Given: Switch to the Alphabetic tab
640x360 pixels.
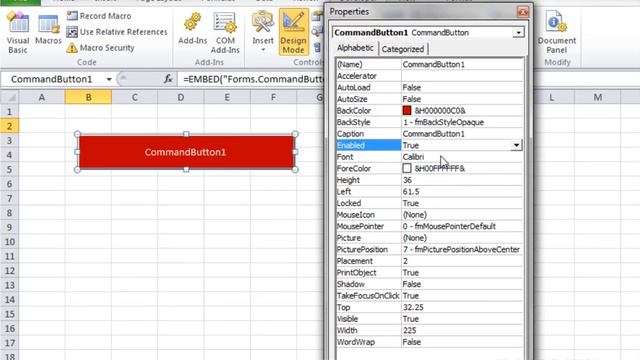Looking at the screenshot, I should pos(355,48).
